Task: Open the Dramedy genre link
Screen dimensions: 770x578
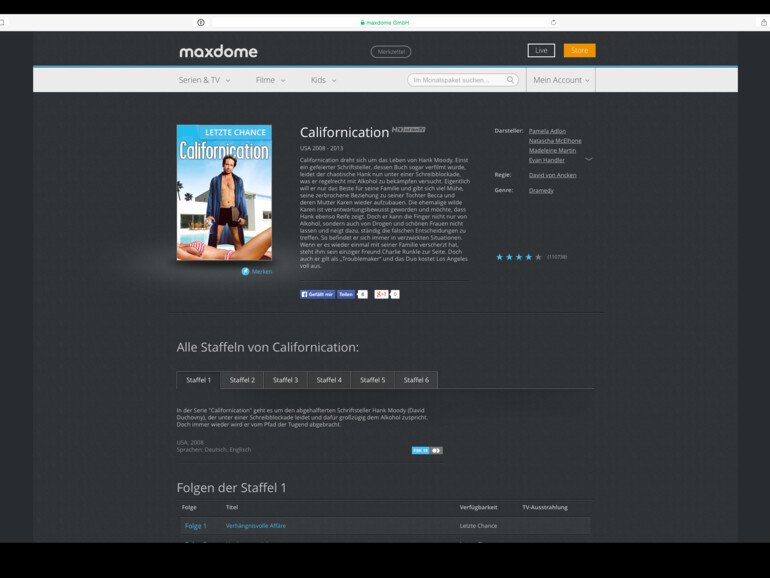Action: (x=541, y=191)
